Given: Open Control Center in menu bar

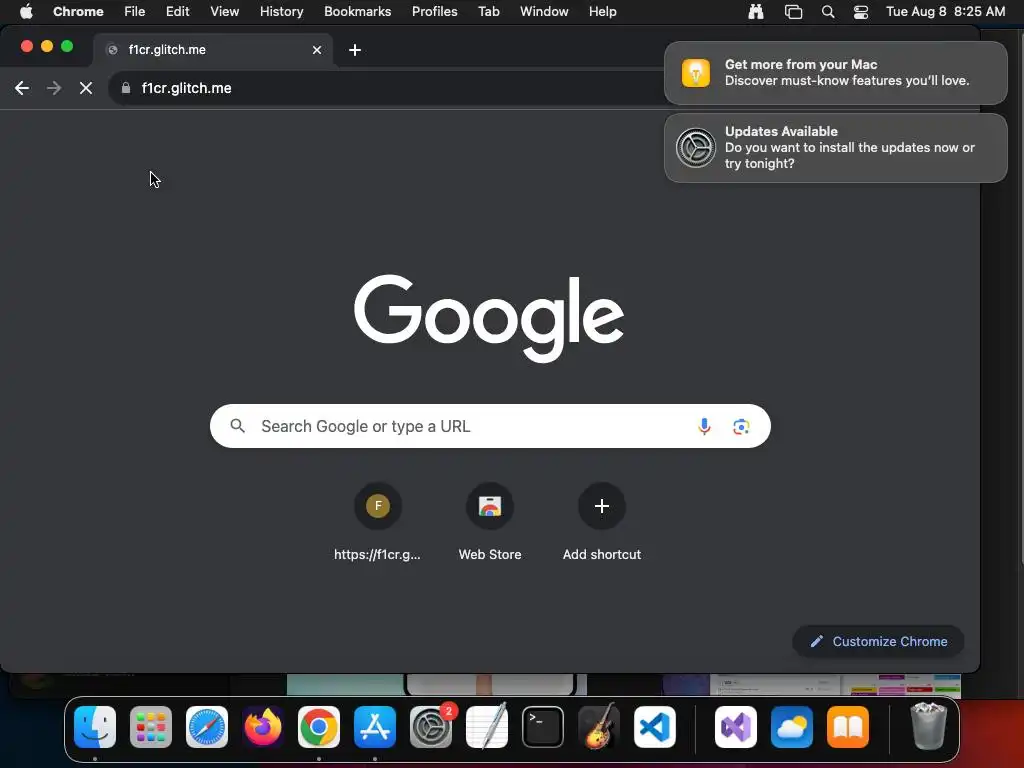Looking at the screenshot, I should (861, 12).
